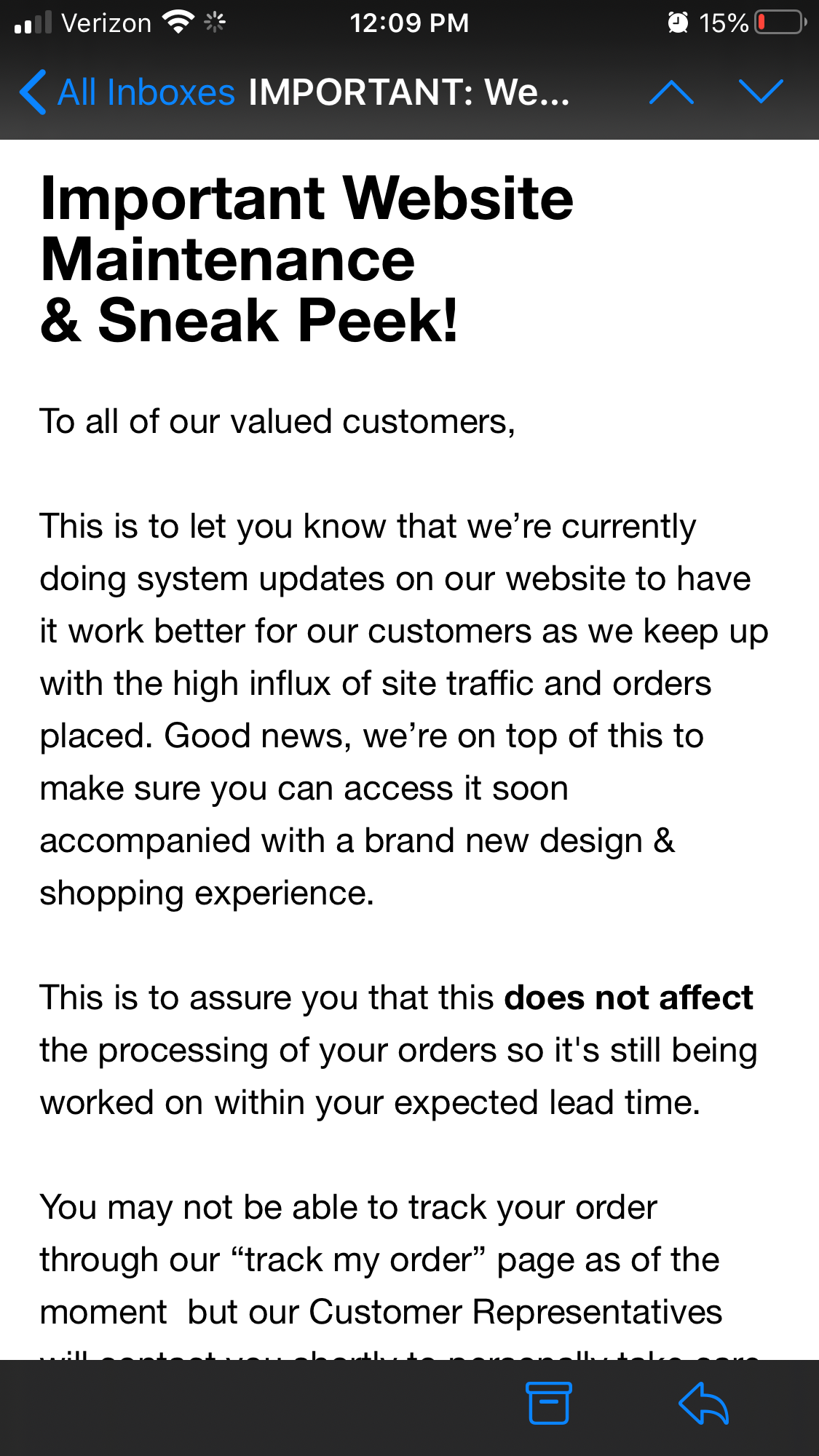The height and width of the screenshot is (1456, 819).
Task: Tap the Verizon carrier label
Action: click(x=106, y=23)
